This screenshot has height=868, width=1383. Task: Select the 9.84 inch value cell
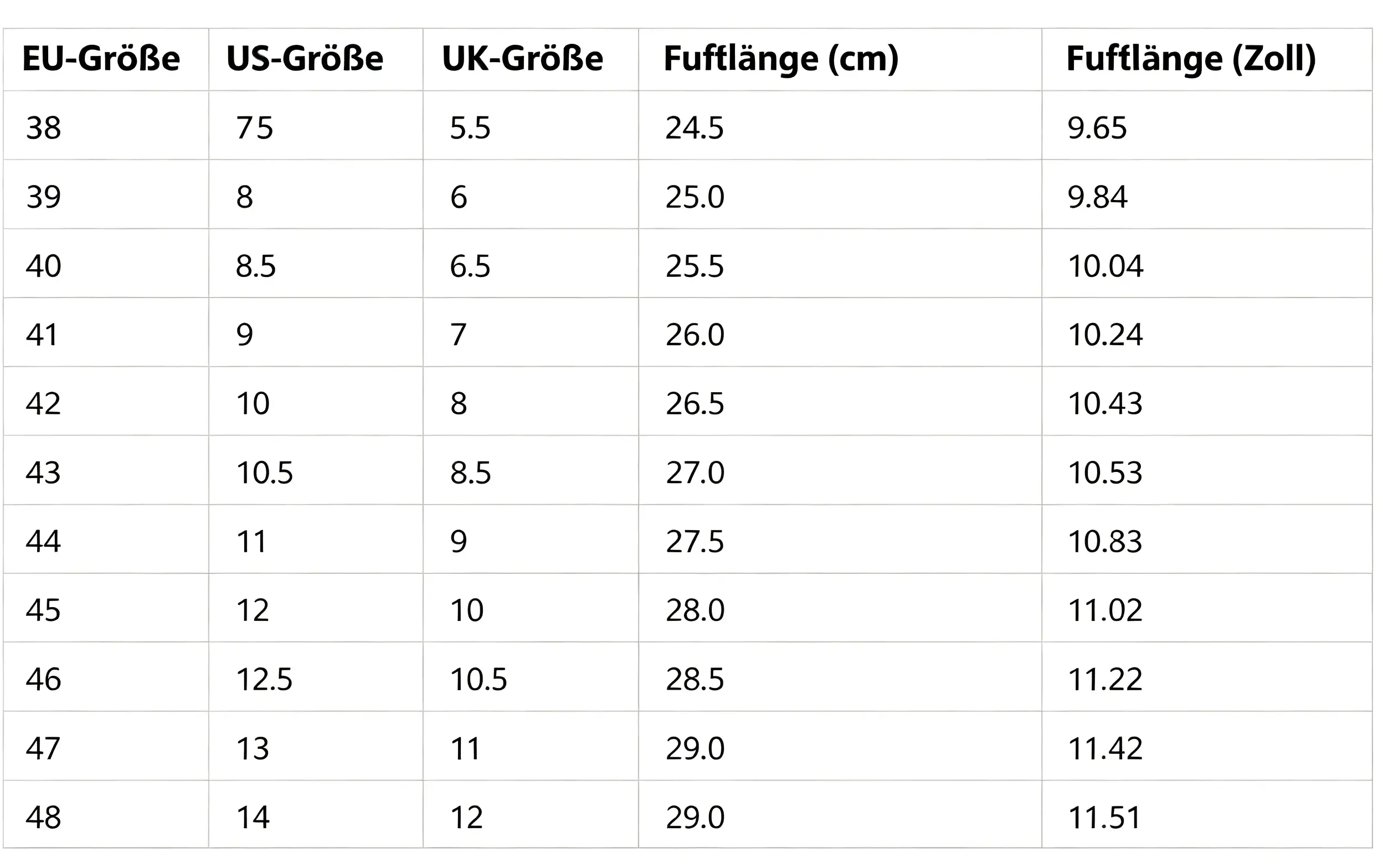coord(1207,194)
